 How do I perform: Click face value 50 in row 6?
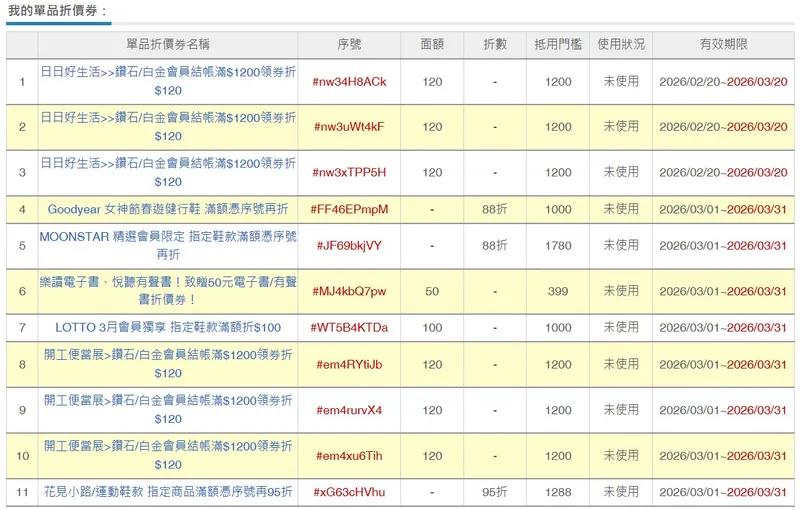point(432,291)
